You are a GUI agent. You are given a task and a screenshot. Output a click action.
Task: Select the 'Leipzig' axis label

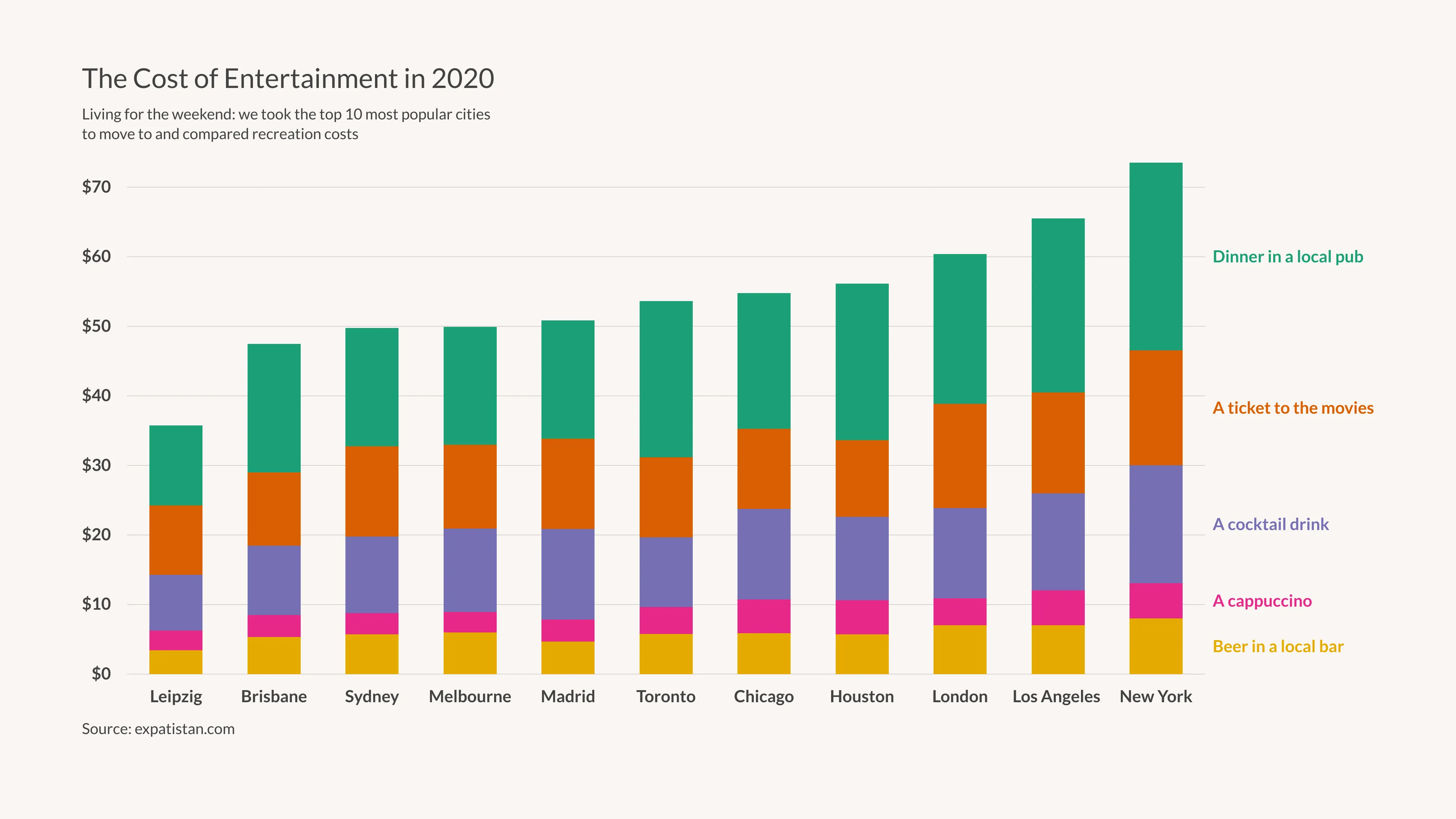click(176, 697)
